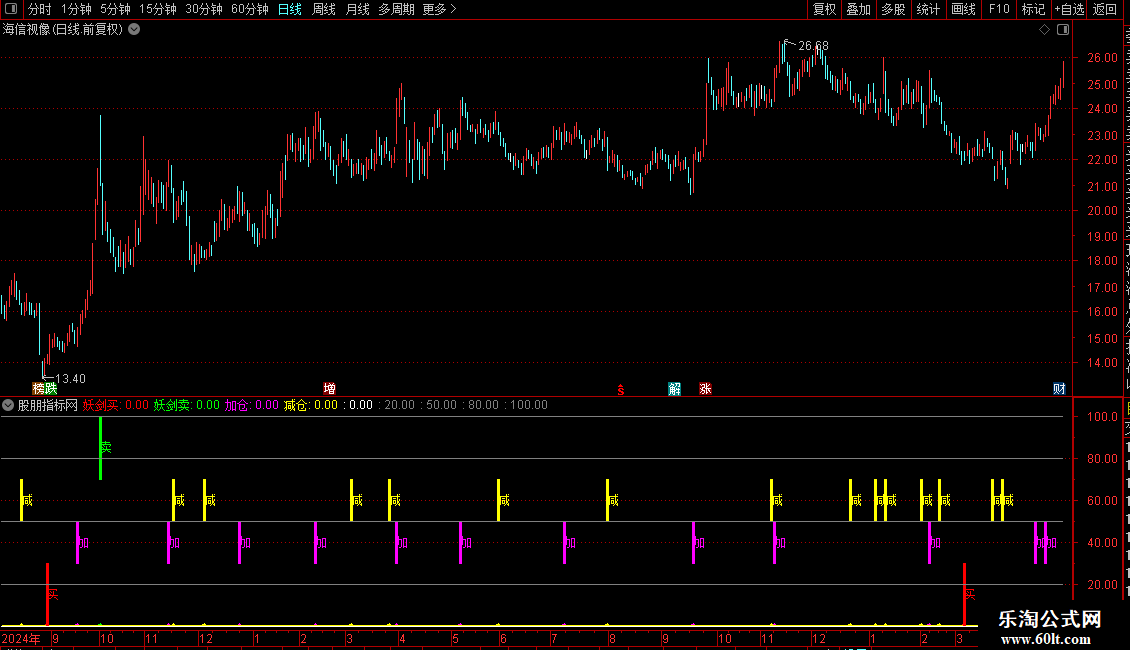Viewport: 1130px width, 650px height.
Task: Click the 减仓 indicator legend value
Action: pyautogui.click(x=311, y=405)
